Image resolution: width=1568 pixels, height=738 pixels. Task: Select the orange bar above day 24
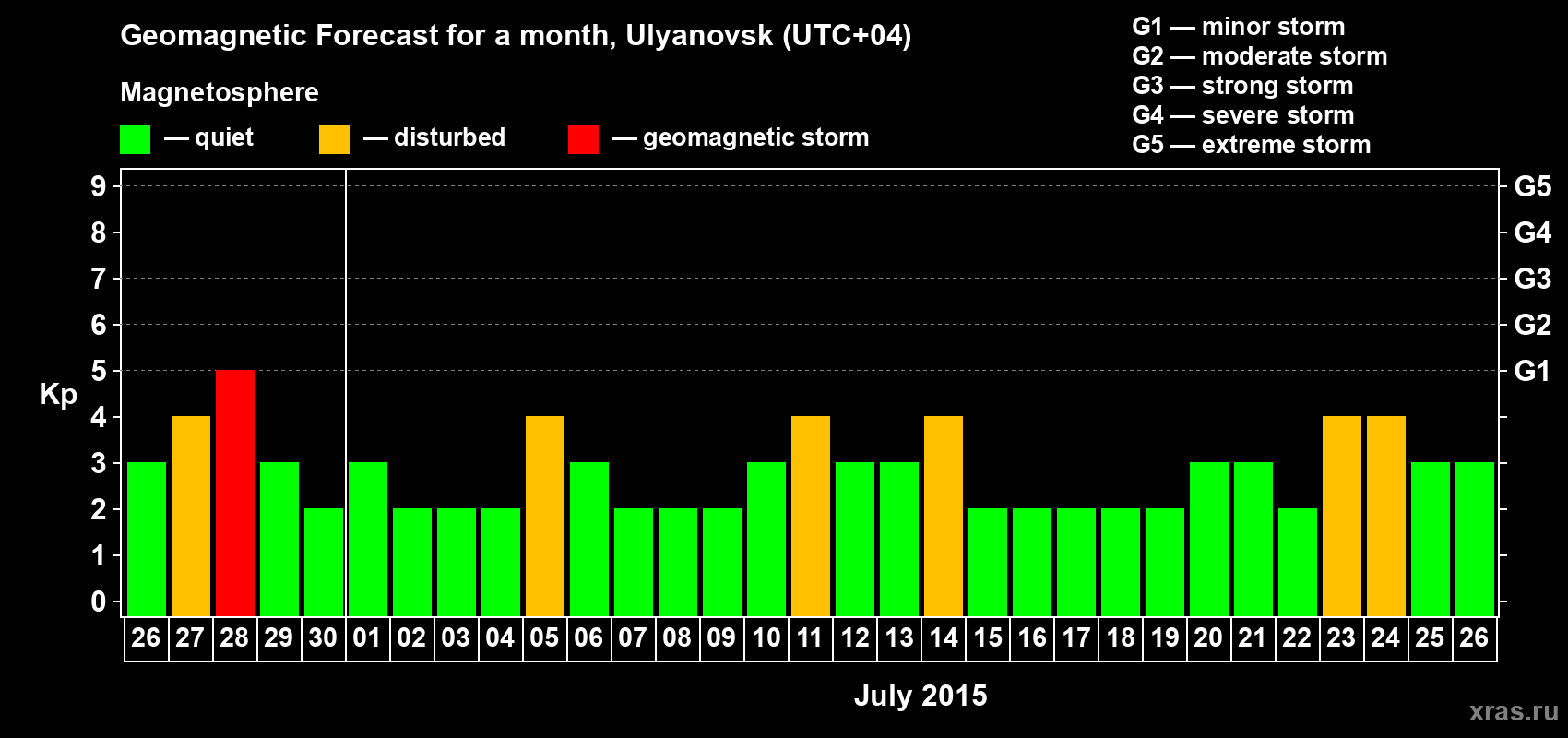pyautogui.click(x=1386, y=516)
